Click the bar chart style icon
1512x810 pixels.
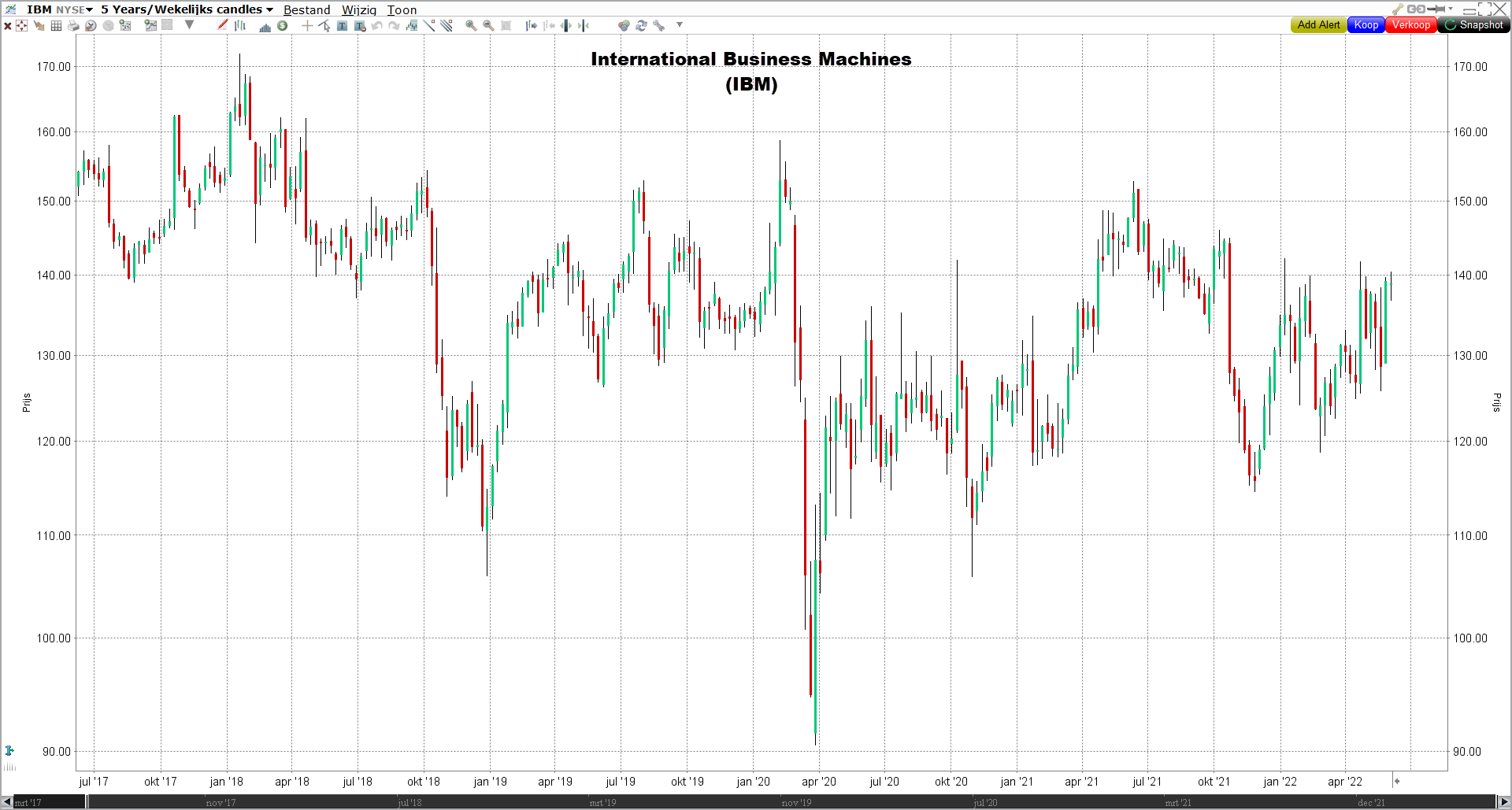click(240, 26)
